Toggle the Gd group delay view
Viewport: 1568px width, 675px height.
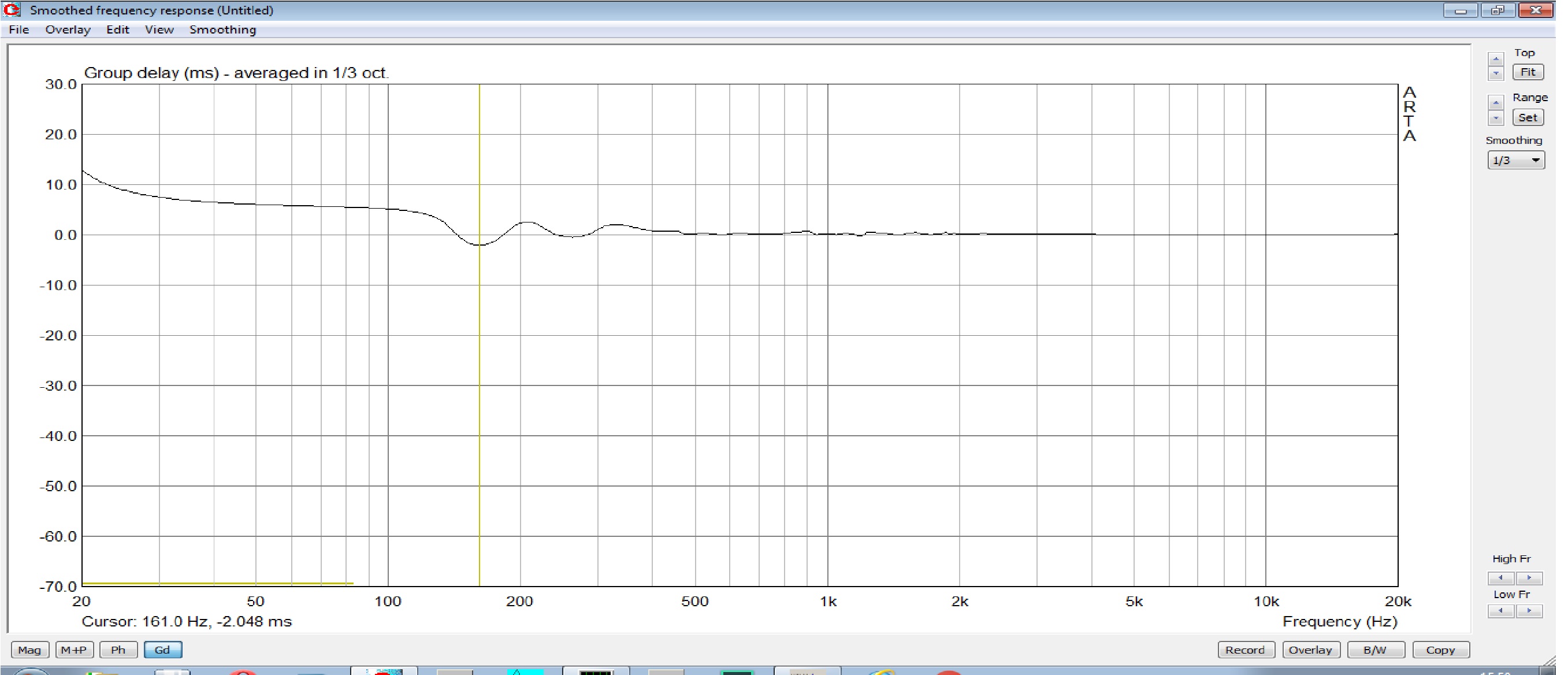[x=162, y=650]
